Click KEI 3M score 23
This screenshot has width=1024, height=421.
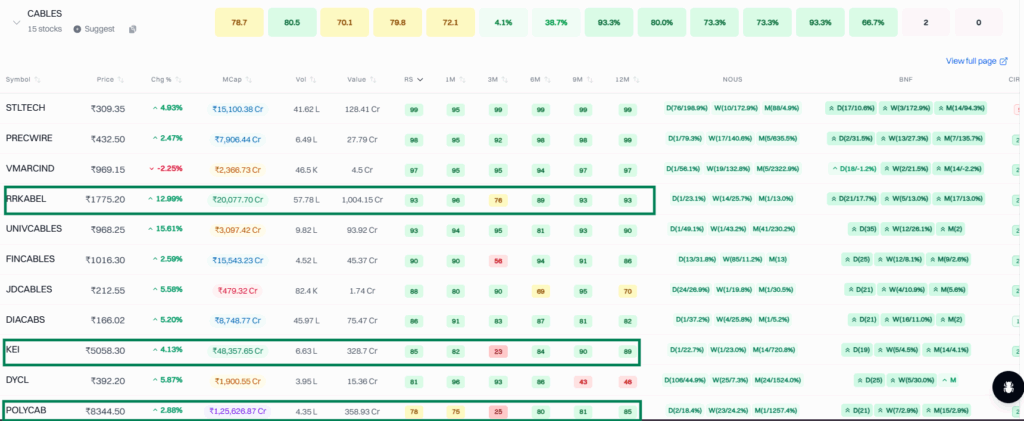click(x=498, y=351)
